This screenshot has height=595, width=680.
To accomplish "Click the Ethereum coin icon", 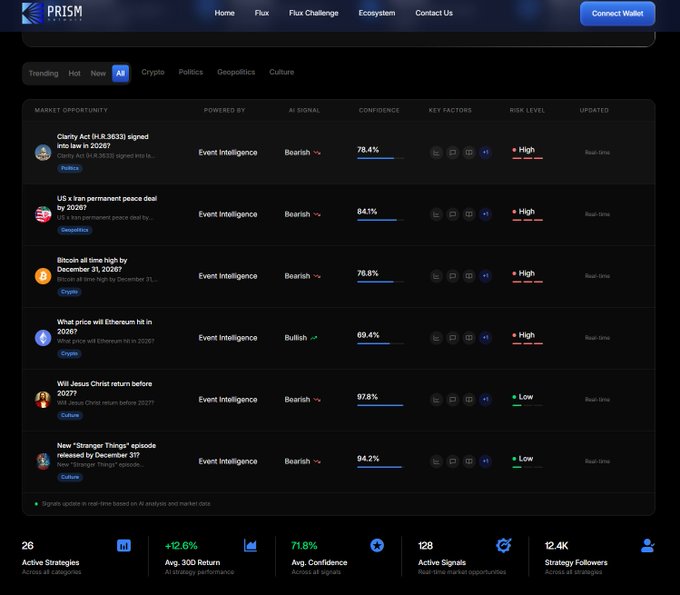I will 43,338.
